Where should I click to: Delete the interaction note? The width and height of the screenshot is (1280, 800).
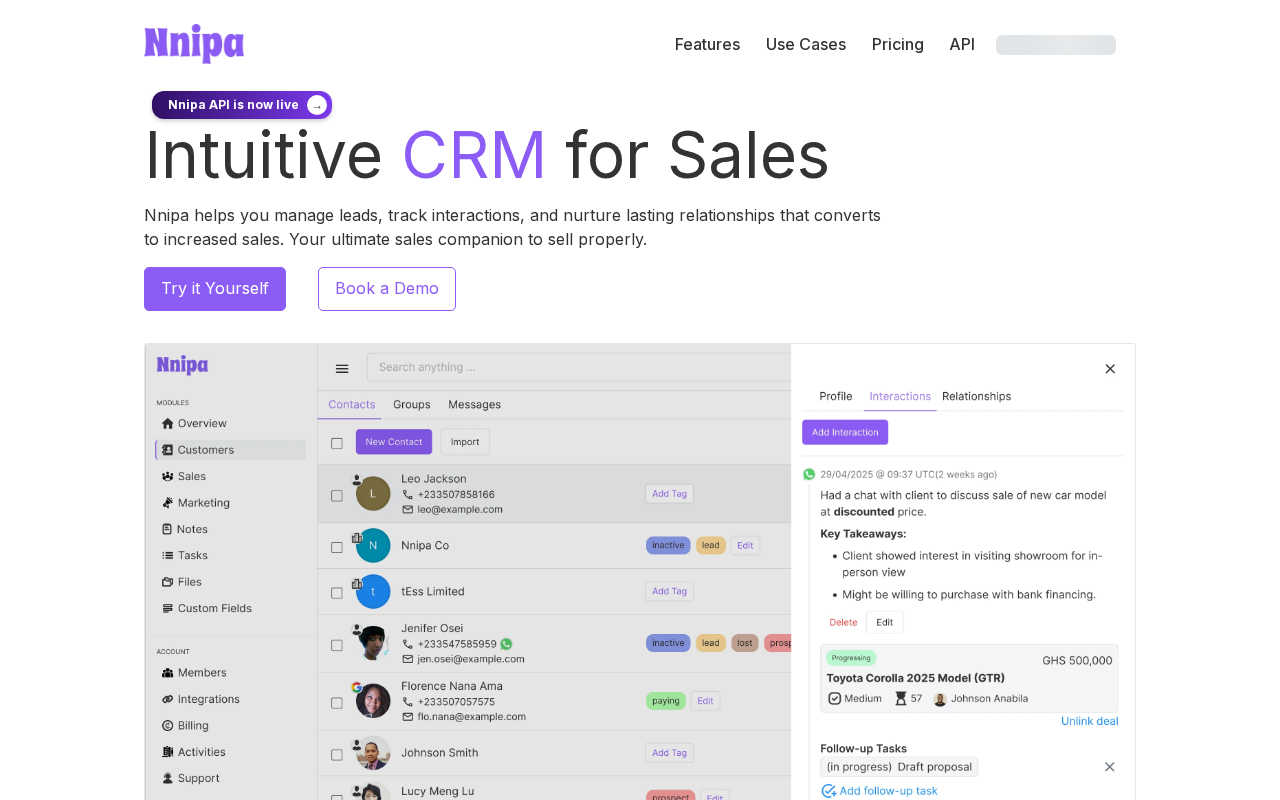pos(843,622)
